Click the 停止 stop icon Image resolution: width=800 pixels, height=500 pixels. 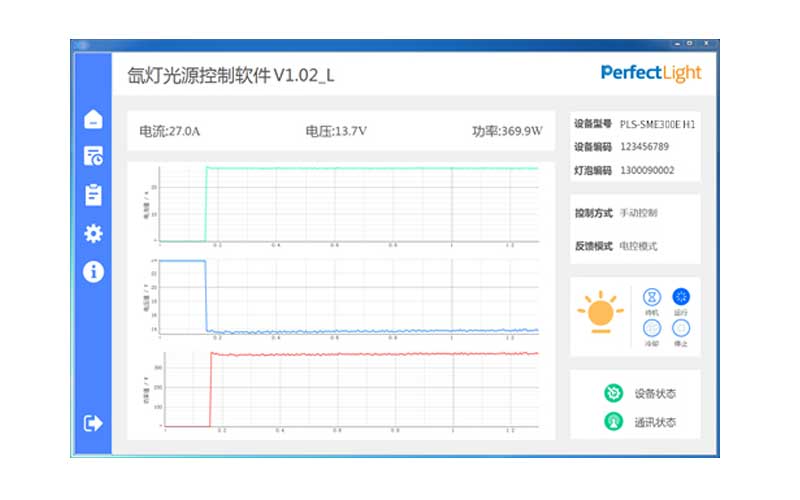(681, 328)
